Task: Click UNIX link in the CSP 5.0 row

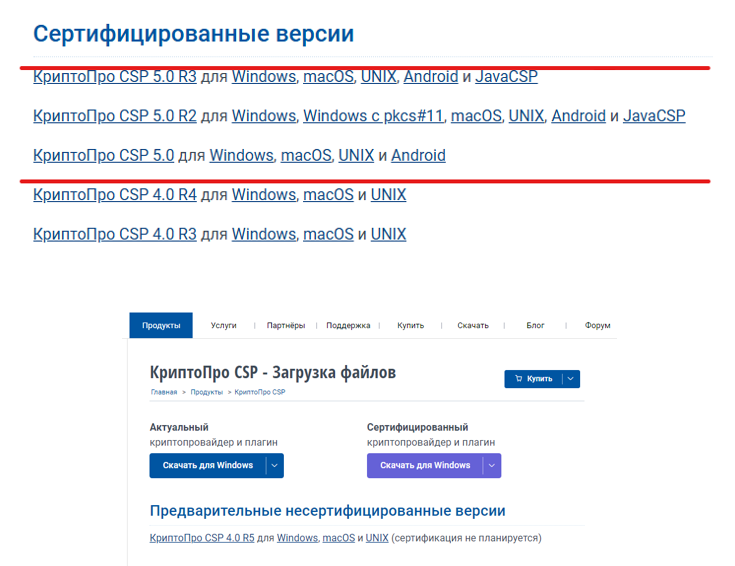Action: tap(356, 155)
